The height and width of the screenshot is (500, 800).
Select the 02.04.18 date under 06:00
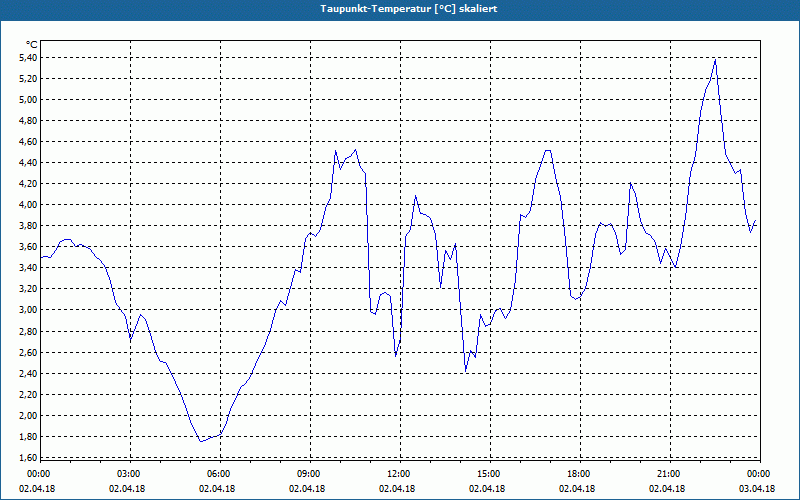tap(217, 488)
